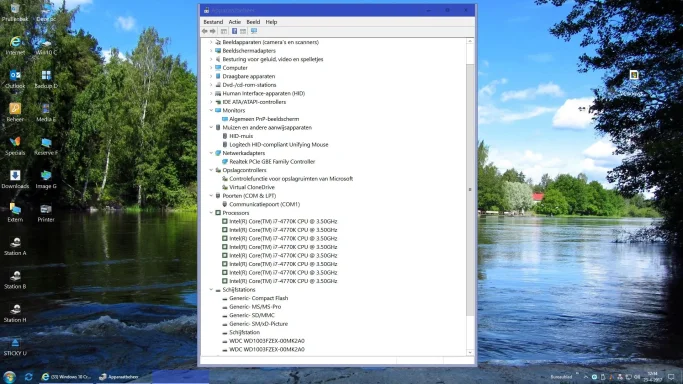Open the Beeld menu
This screenshot has width=683, height=384.
point(253,22)
